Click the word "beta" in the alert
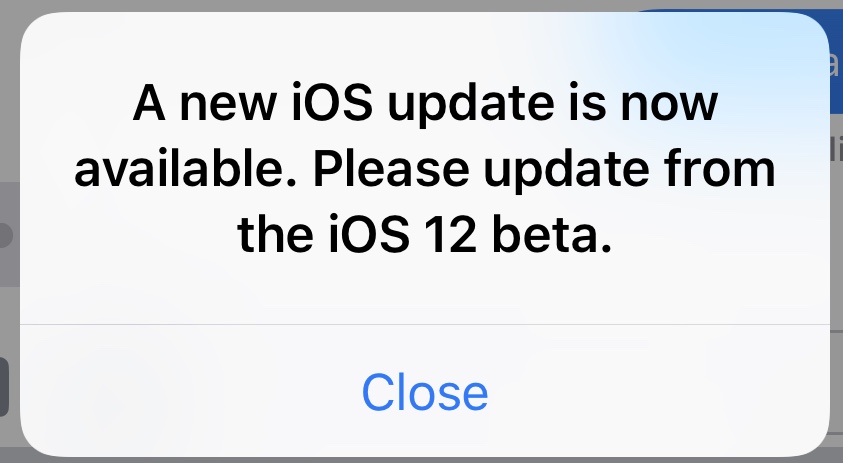The height and width of the screenshot is (463, 843). click(x=546, y=234)
